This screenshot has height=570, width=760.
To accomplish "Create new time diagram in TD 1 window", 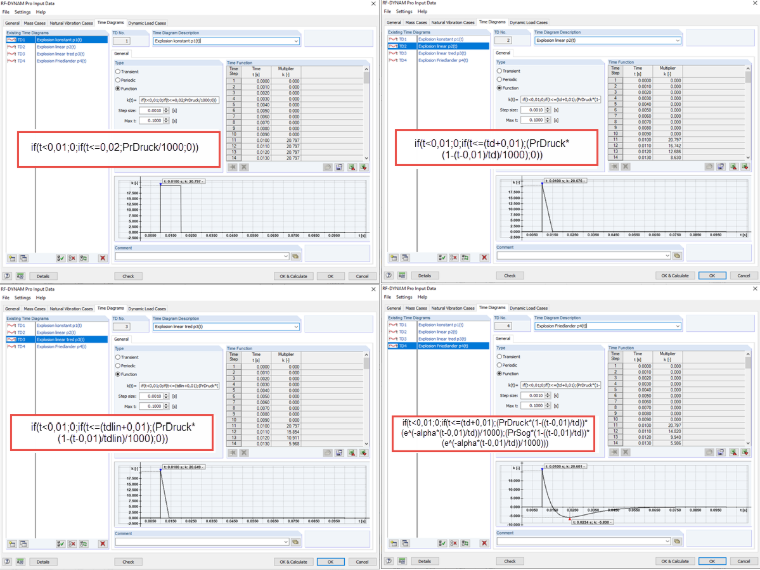I will [12, 258].
